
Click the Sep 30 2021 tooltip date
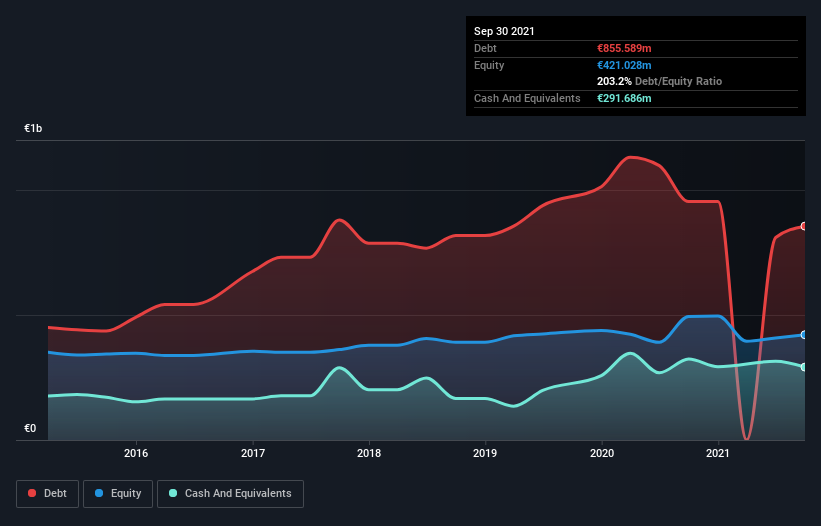[x=504, y=31]
